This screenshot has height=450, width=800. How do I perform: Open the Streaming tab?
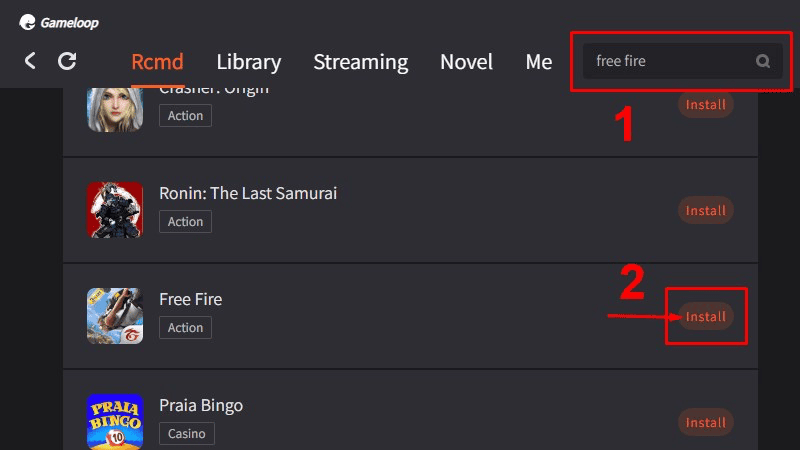pyautogui.click(x=361, y=62)
